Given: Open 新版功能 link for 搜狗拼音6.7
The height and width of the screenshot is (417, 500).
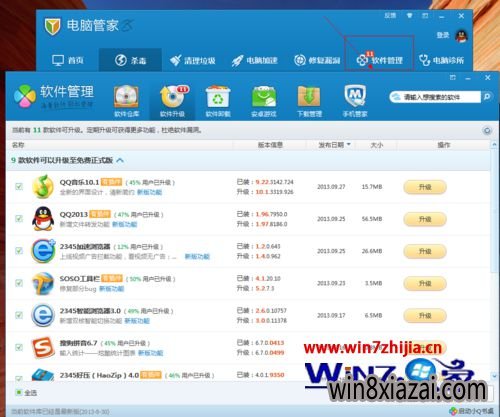Looking at the screenshot, I should (151, 353).
